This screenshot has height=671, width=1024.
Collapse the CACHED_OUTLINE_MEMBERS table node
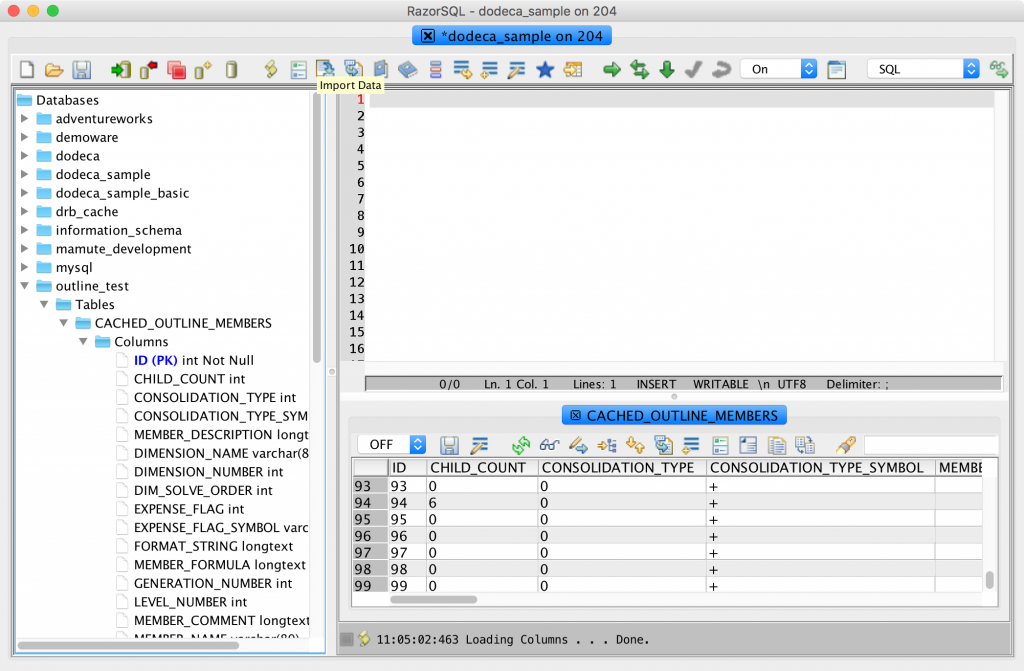tap(64, 323)
